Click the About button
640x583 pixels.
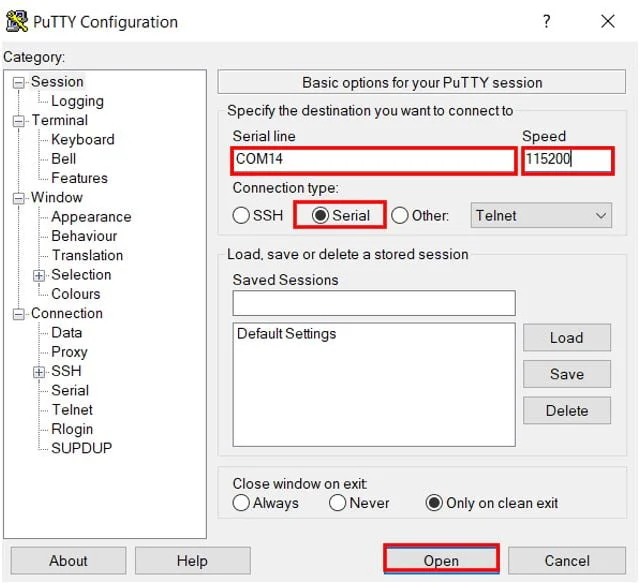point(68,561)
